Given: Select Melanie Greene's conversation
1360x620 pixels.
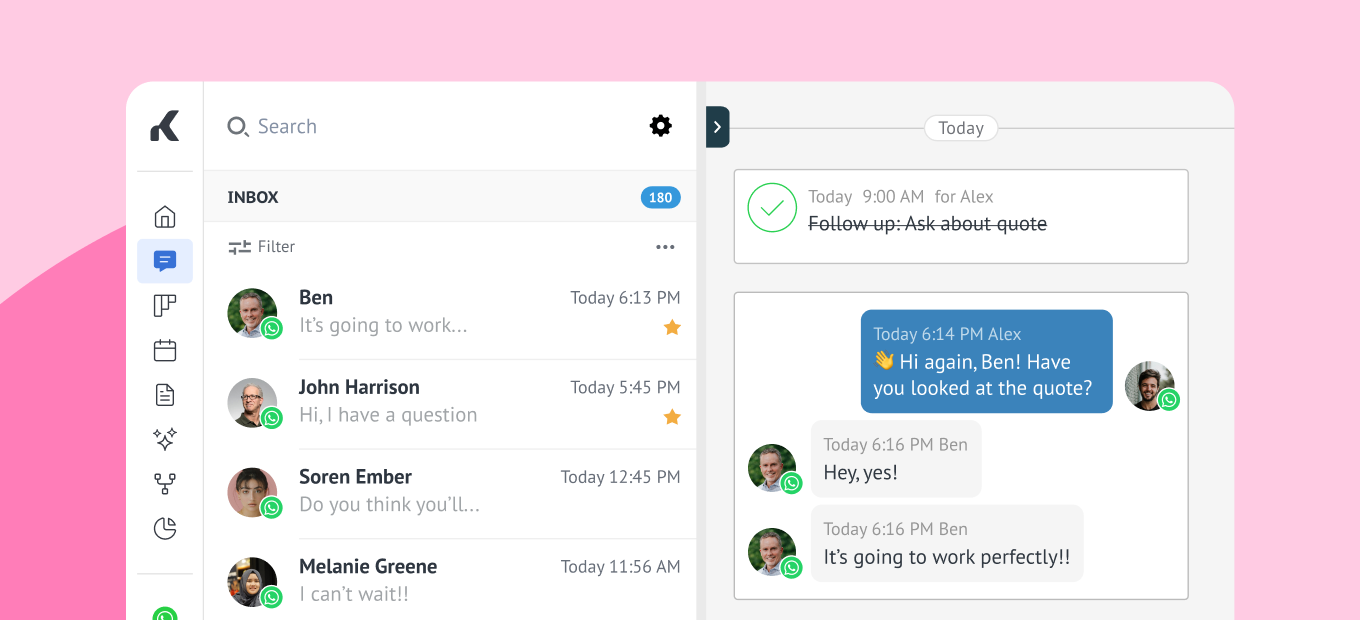Looking at the screenshot, I should [450, 580].
